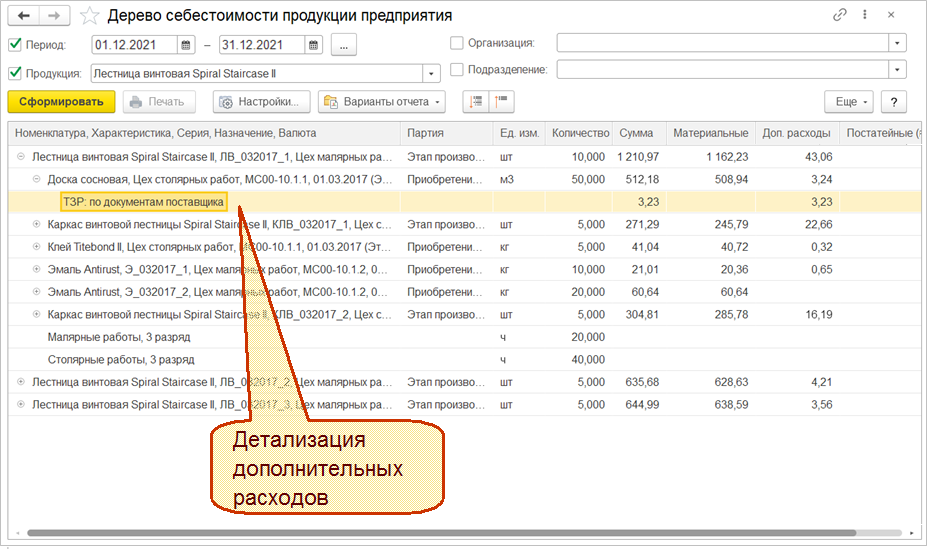Add report to favorites with star icon

click(x=90, y=16)
